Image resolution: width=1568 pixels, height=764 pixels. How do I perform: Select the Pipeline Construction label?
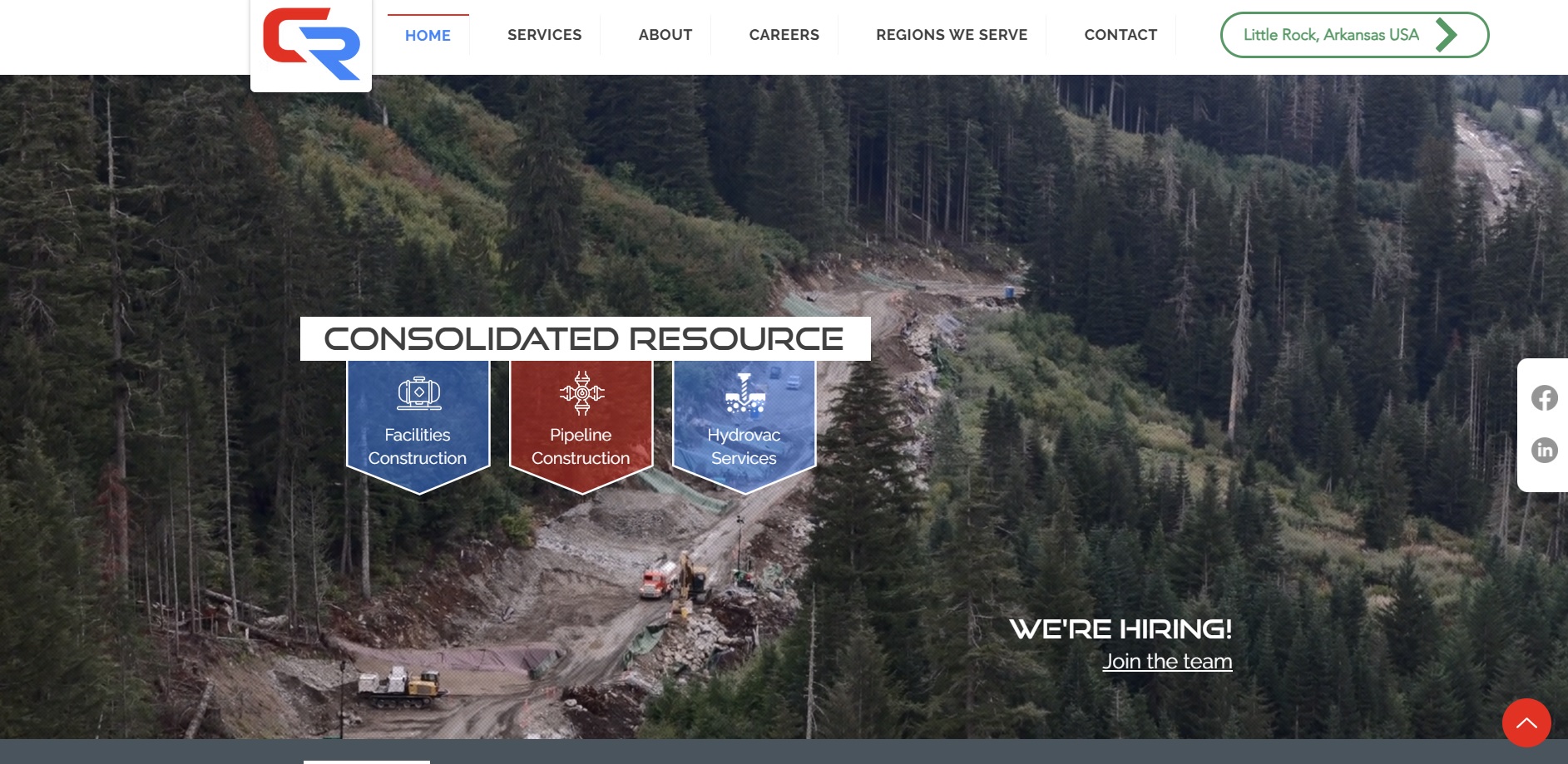tap(581, 446)
